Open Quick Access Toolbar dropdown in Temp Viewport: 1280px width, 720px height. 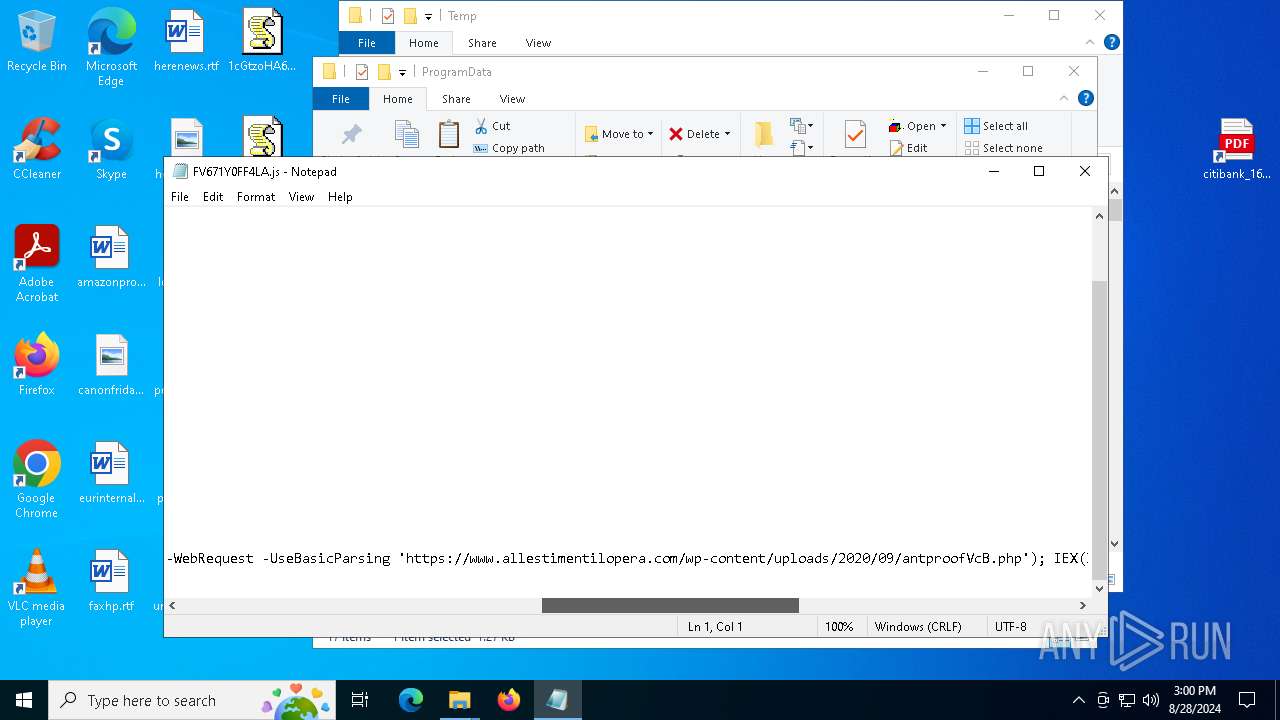(x=428, y=16)
